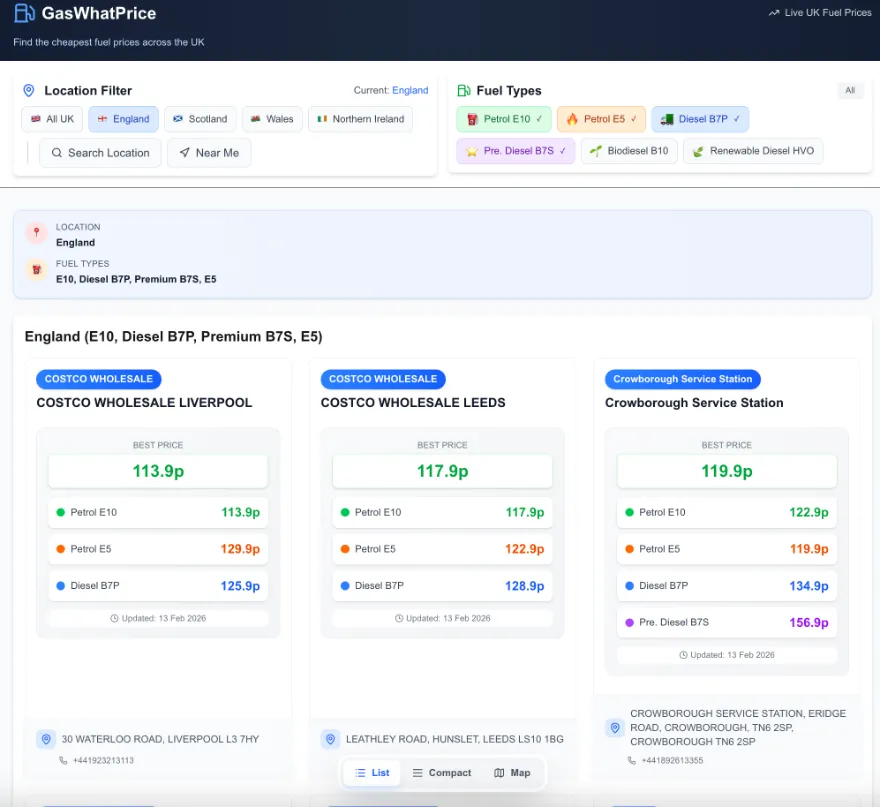880x807 pixels.
Task: Switch to the Compact view tab
Action: click(x=441, y=773)
